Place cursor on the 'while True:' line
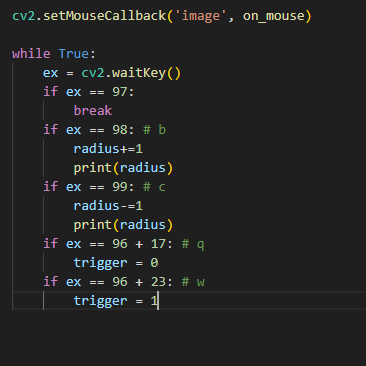366x366 pixels. (54, 54)
